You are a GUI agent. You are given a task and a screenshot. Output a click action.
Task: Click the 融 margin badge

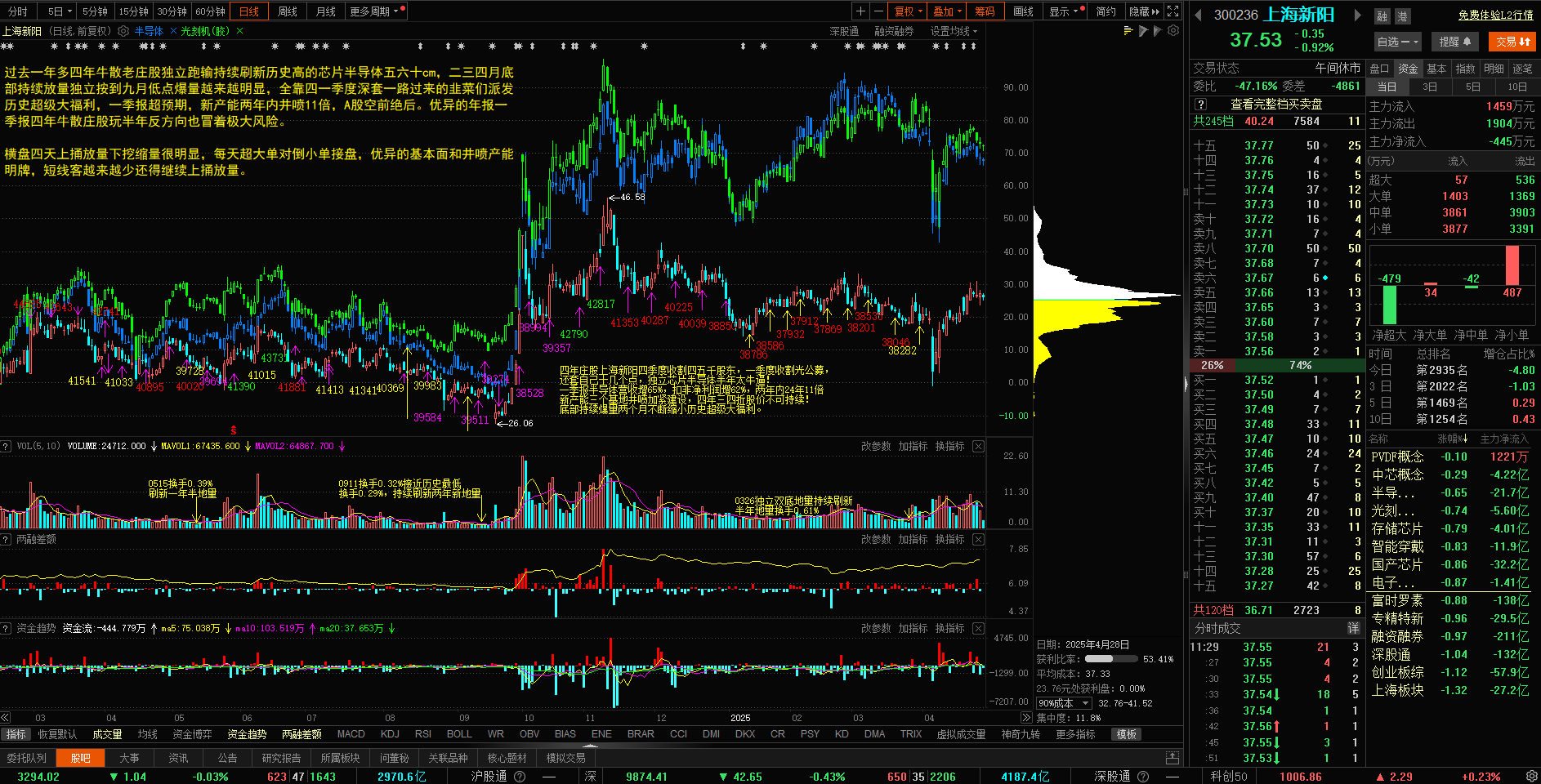coord(1382,16)
